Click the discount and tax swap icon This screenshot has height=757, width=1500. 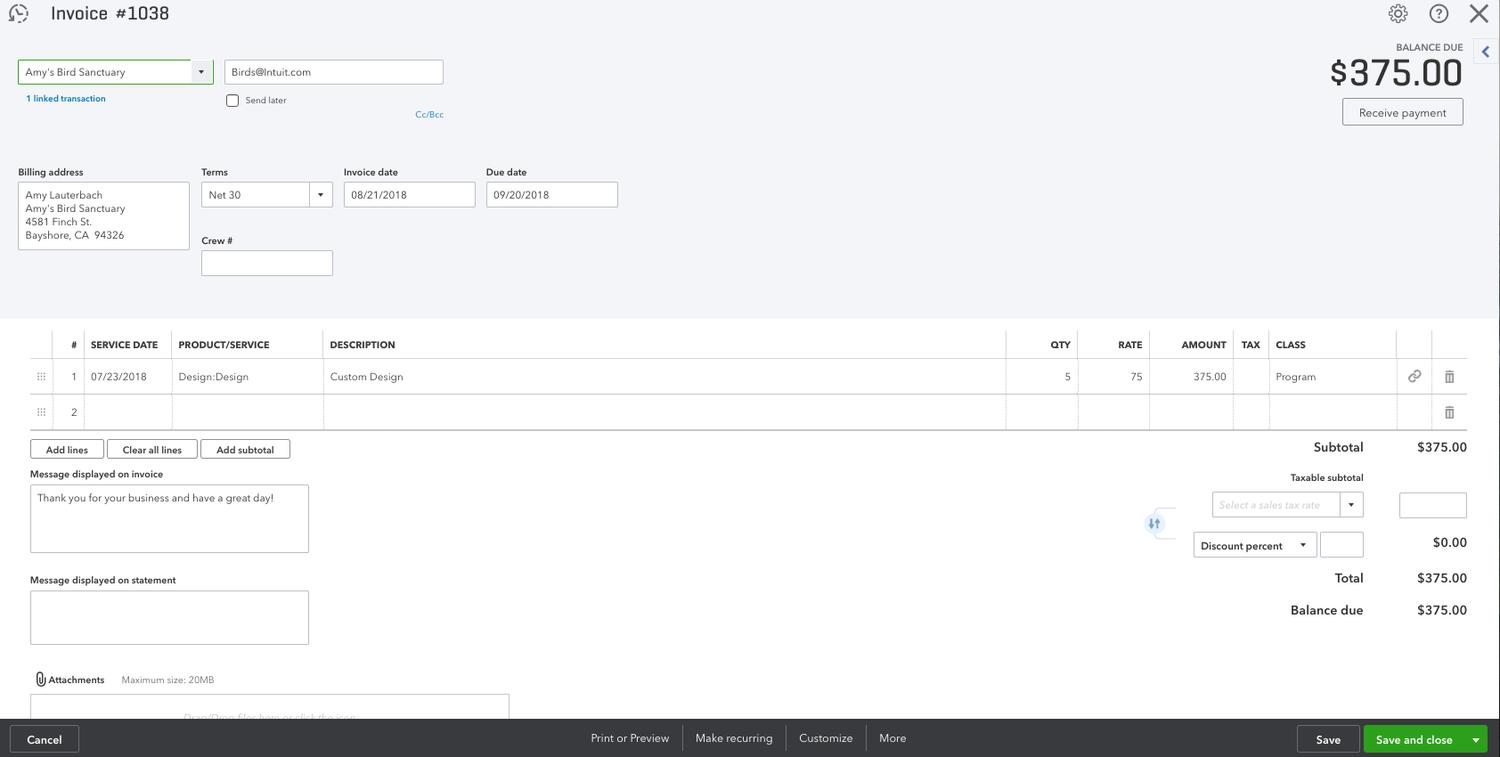point(1154,523)
